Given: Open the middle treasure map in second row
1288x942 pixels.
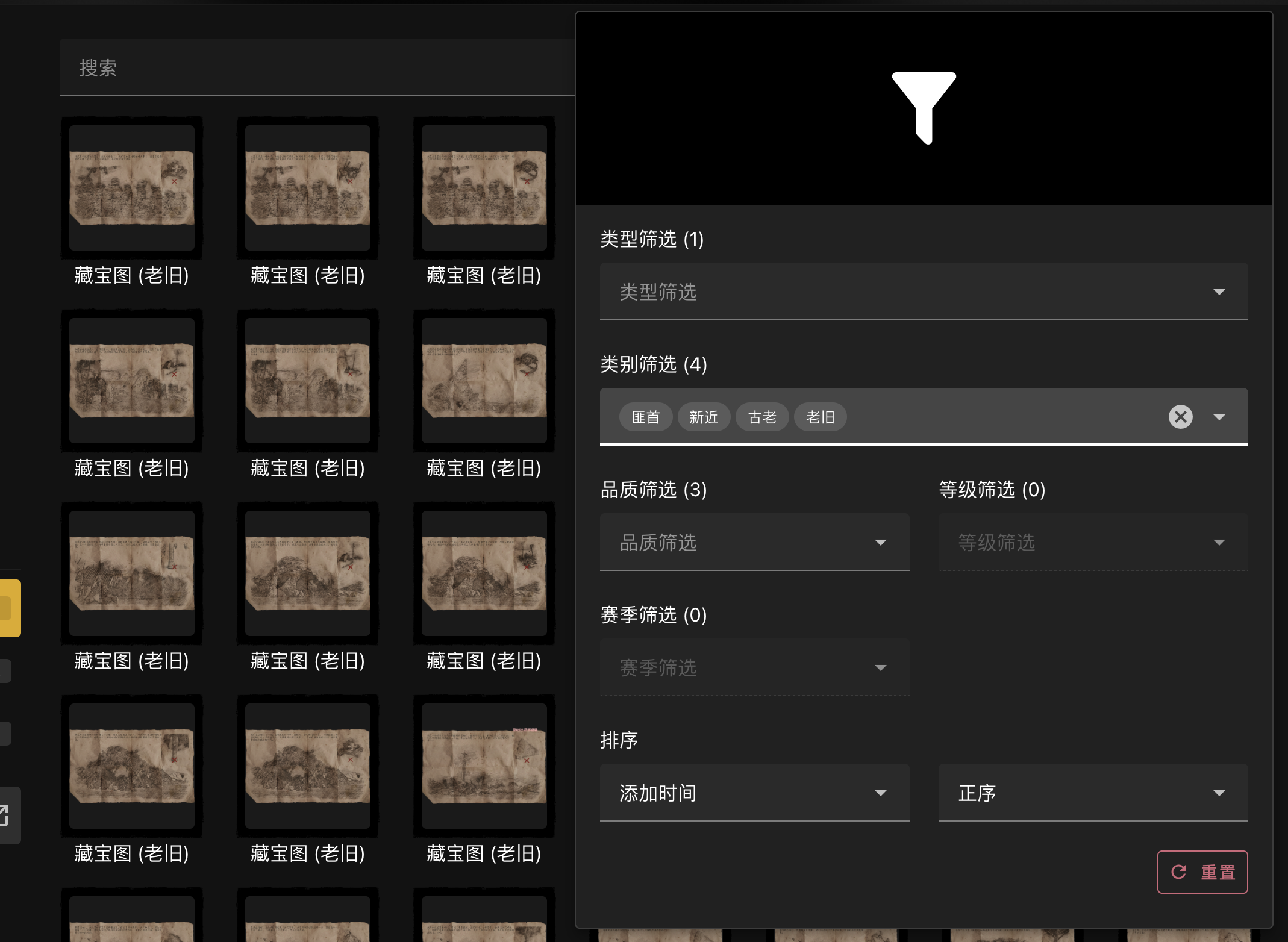Looking at the screenshot, I should click(307, 381).
